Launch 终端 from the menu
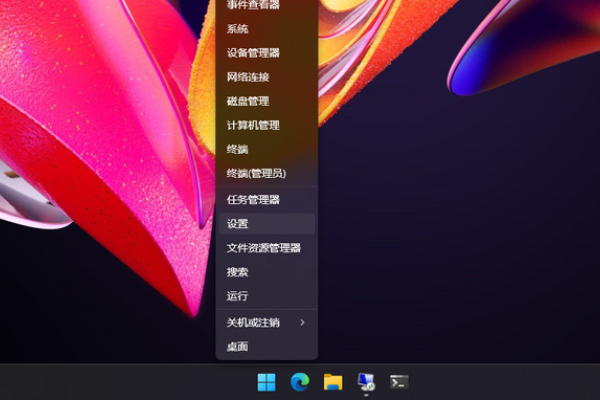 click(x=267, y=149)
